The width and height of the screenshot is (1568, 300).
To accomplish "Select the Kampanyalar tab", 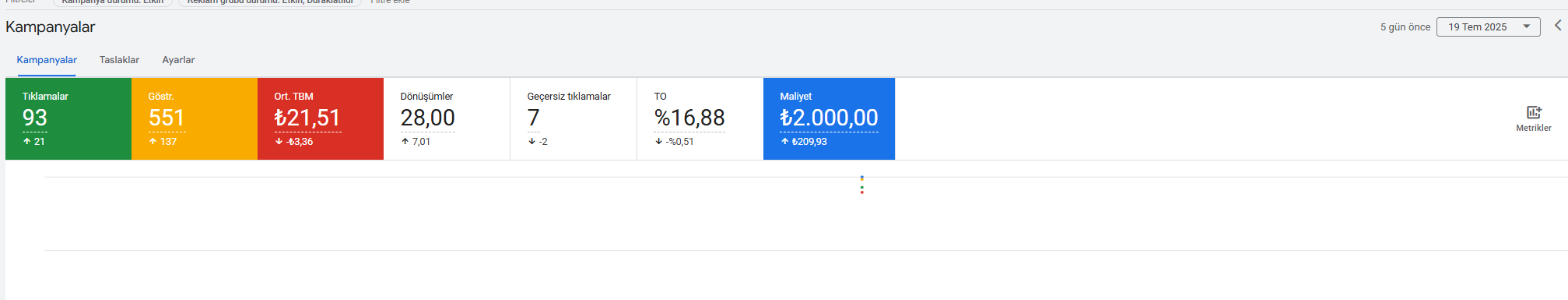I will pos(47,60).
